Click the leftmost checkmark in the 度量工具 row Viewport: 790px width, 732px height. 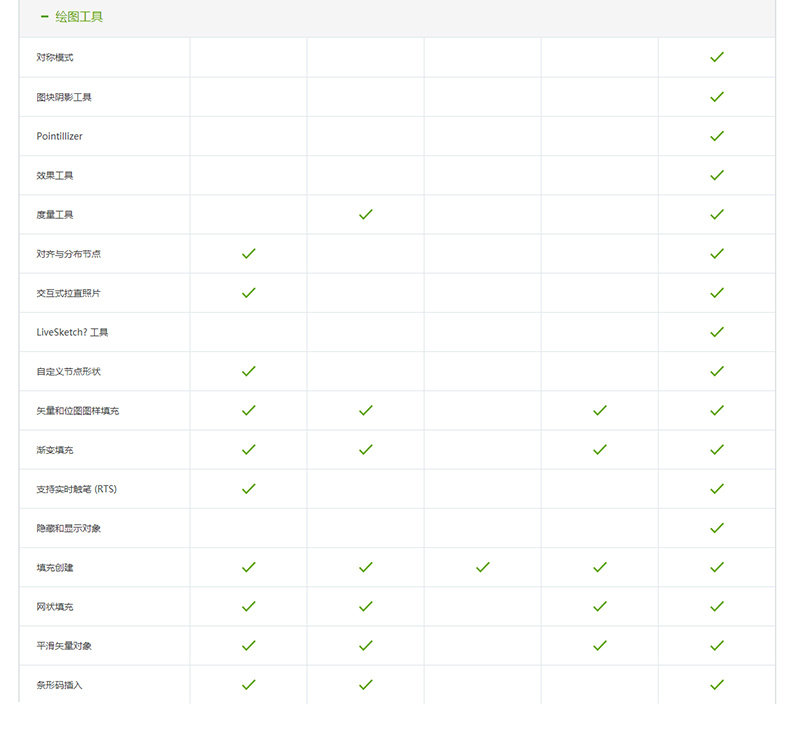366,214
